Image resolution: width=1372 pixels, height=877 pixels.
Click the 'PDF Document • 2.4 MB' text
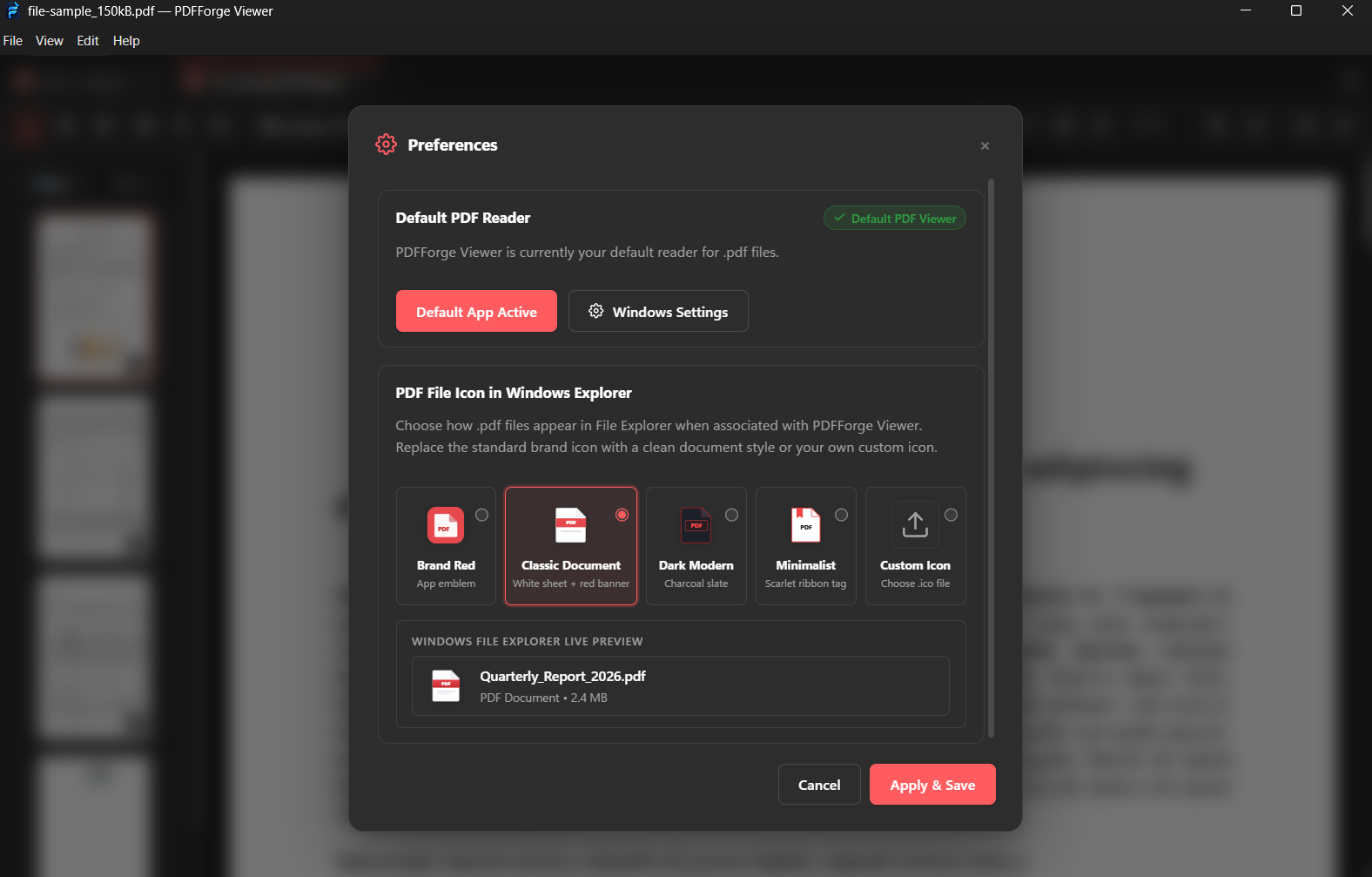click(543, 698)
